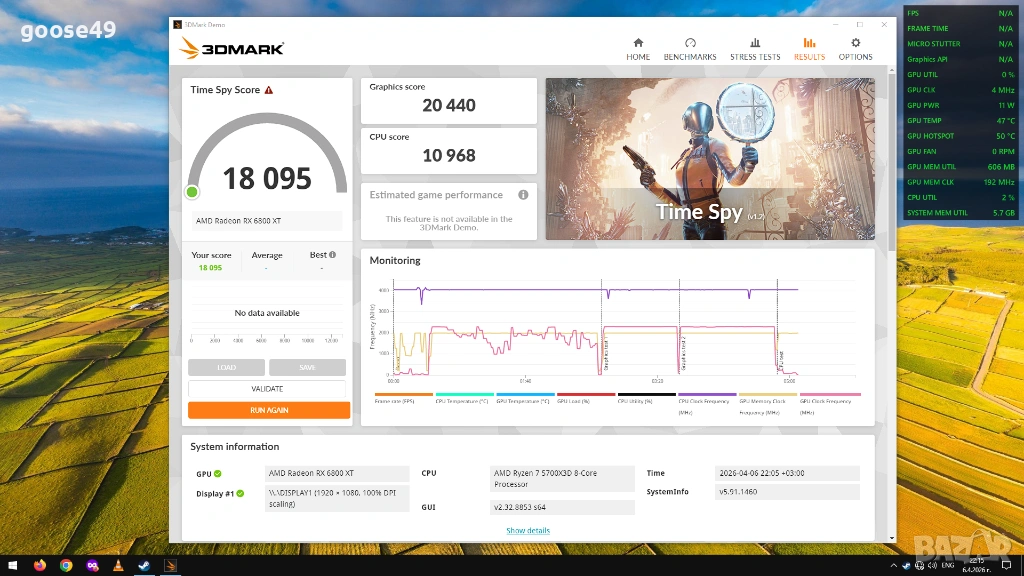Open the Options gear icon
The image size is (1024, 576).
click(855, 43)
